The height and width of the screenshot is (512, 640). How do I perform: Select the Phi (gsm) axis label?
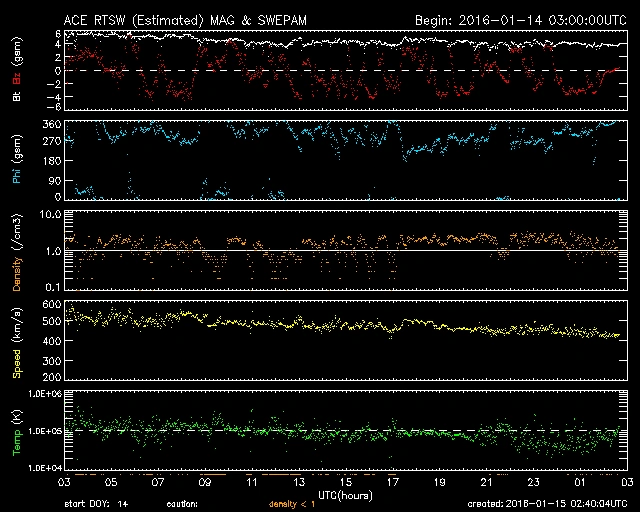[16, 160]
